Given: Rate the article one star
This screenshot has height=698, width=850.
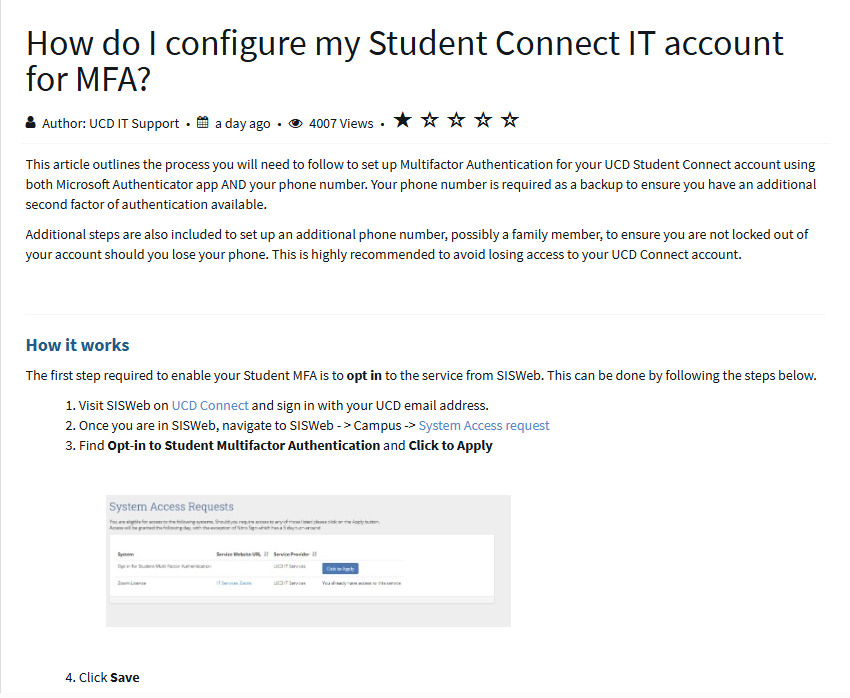Looking at the screenshot, I should click(403, 121).
